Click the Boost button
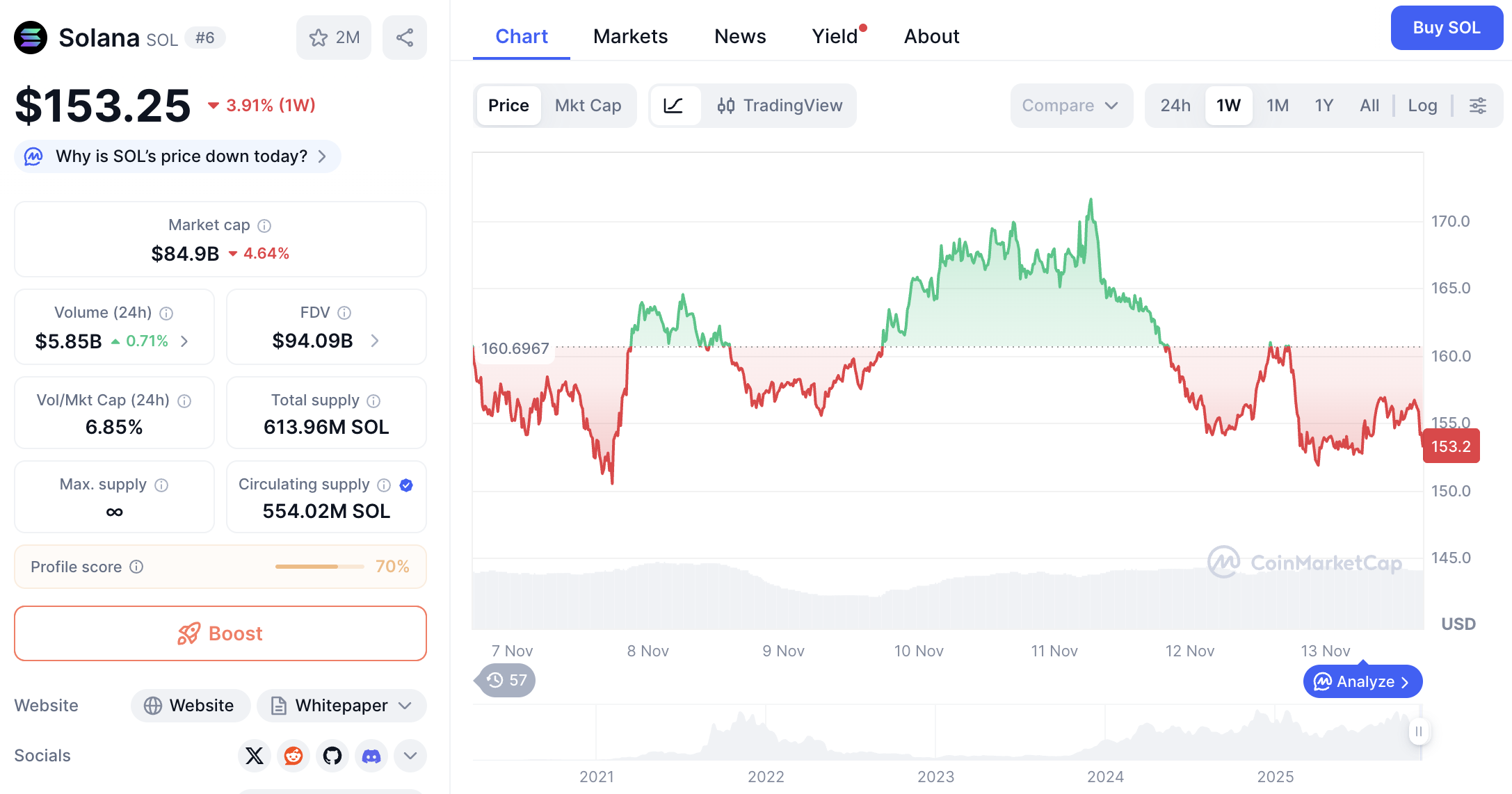1512x794 pixels. pyautogui.click(x=220, y=633)
